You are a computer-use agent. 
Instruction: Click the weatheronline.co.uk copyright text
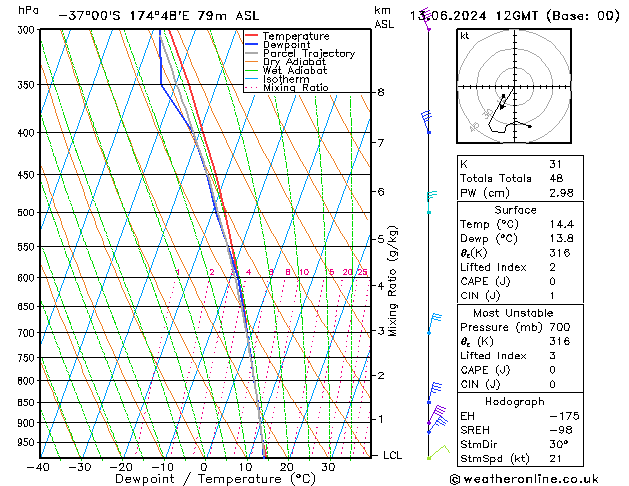(524, 479)
